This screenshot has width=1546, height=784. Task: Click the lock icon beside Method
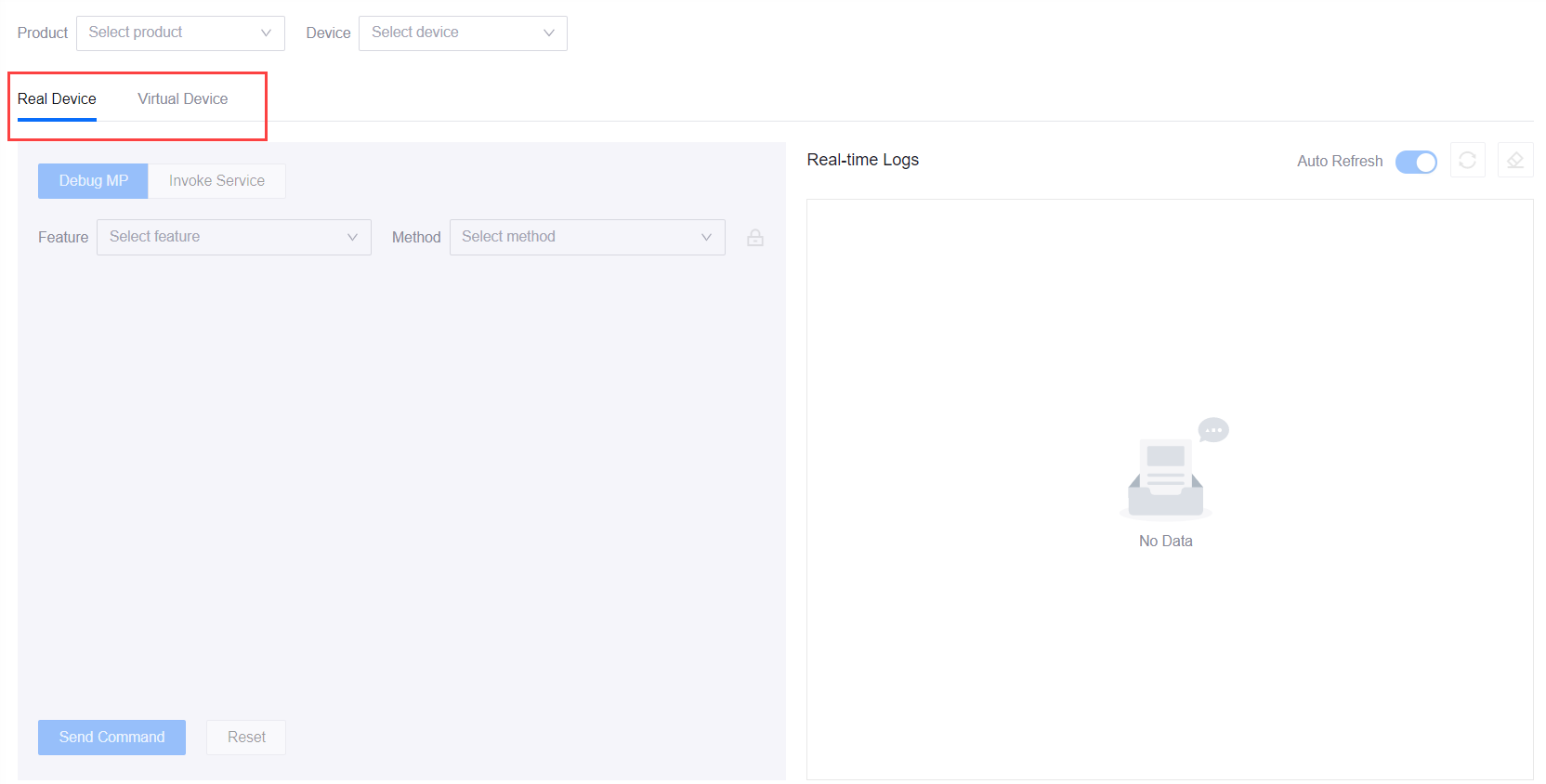tap(755, 238)
